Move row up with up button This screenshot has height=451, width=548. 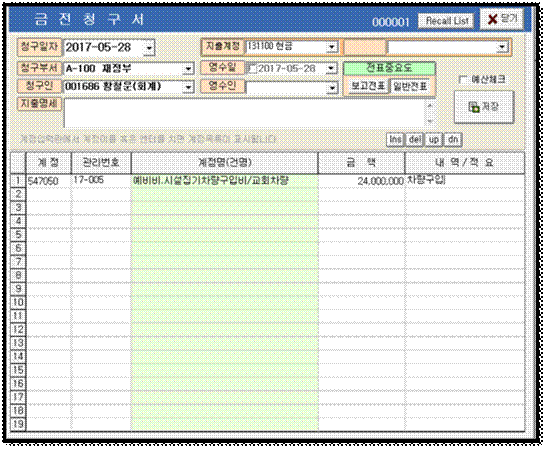click(x=434, y=139)
